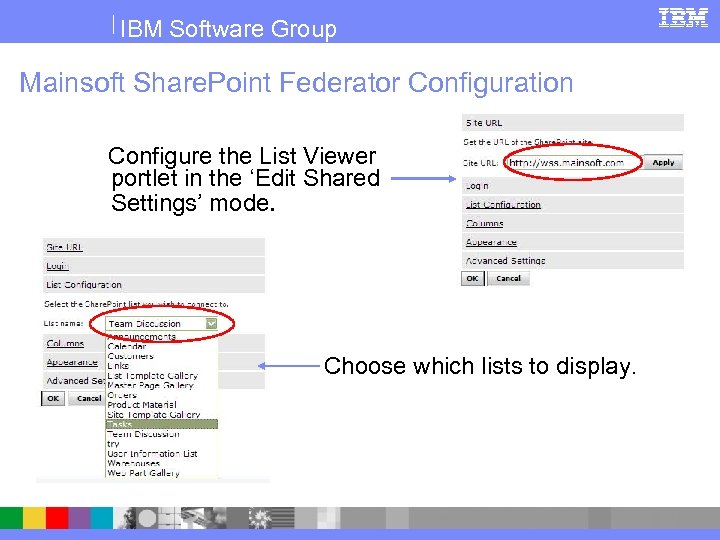Viewport: 720px width, 540px height.
Task: Click Cancel button in right panel
Action: pos(508,278)
